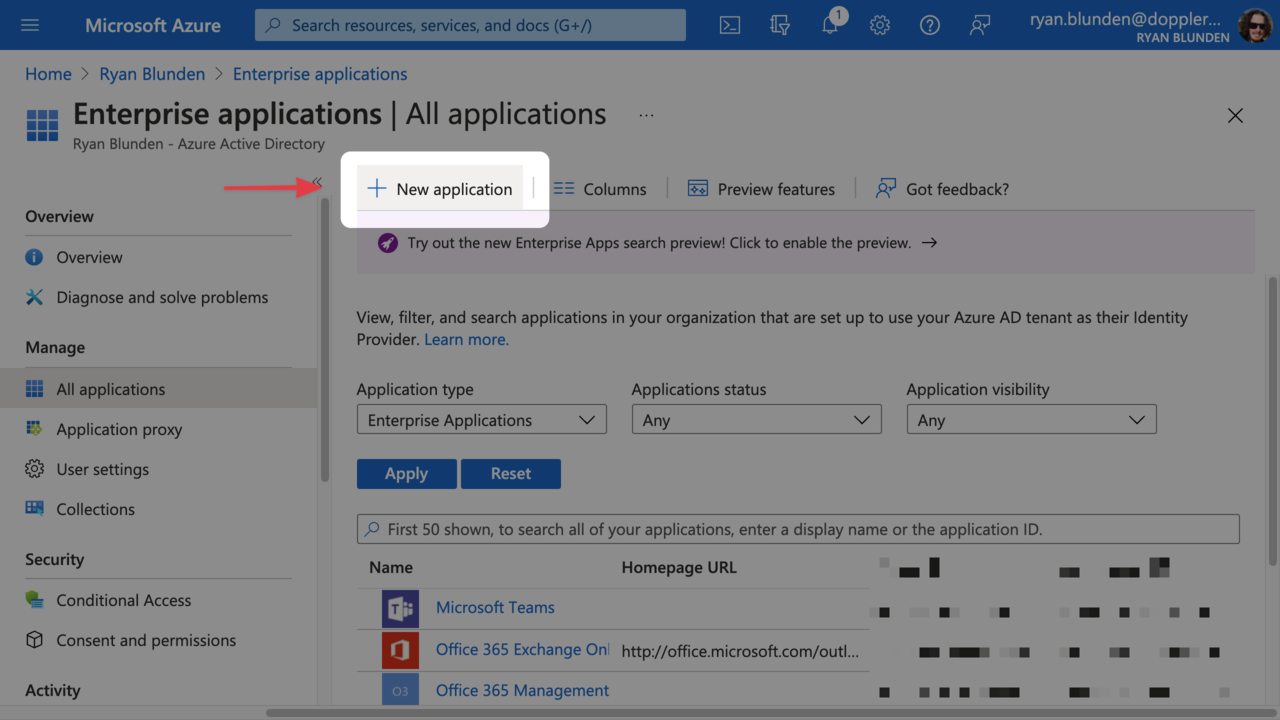The height and width of the screenshot is (720, 1280).
Task: Open the feedback icon in top bar
Action: (980, 25)
